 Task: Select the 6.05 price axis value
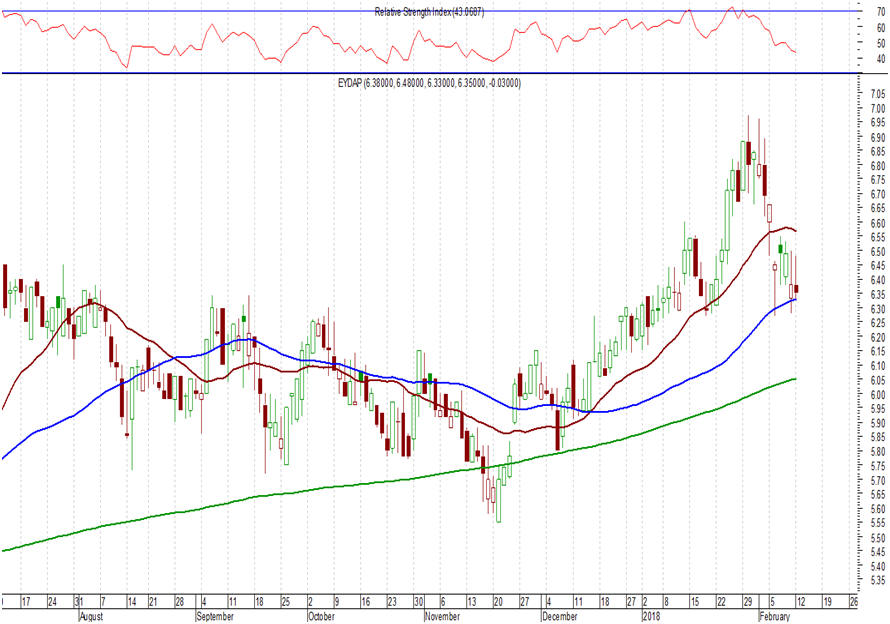878,380
